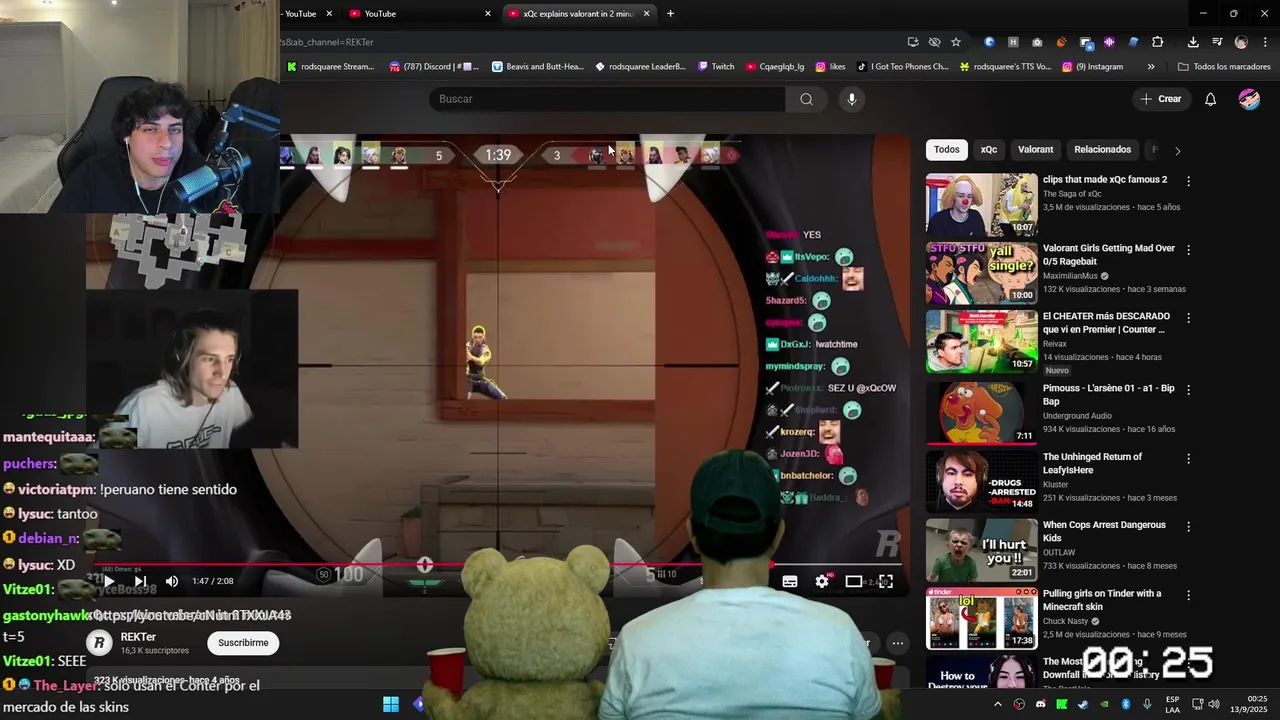Open thumbnail of 'Valorant Girls Getting Mad' video

(x=982, y=273)
